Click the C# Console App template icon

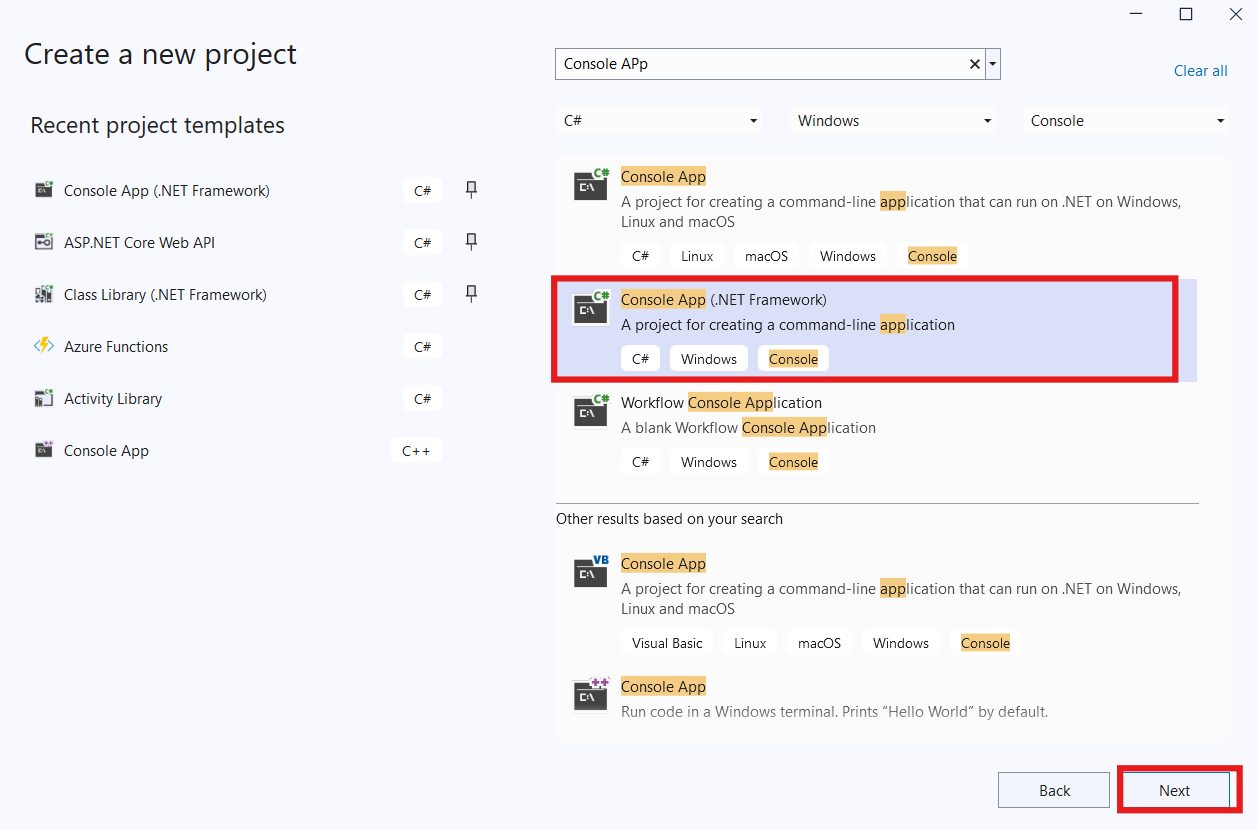point(591,184)
